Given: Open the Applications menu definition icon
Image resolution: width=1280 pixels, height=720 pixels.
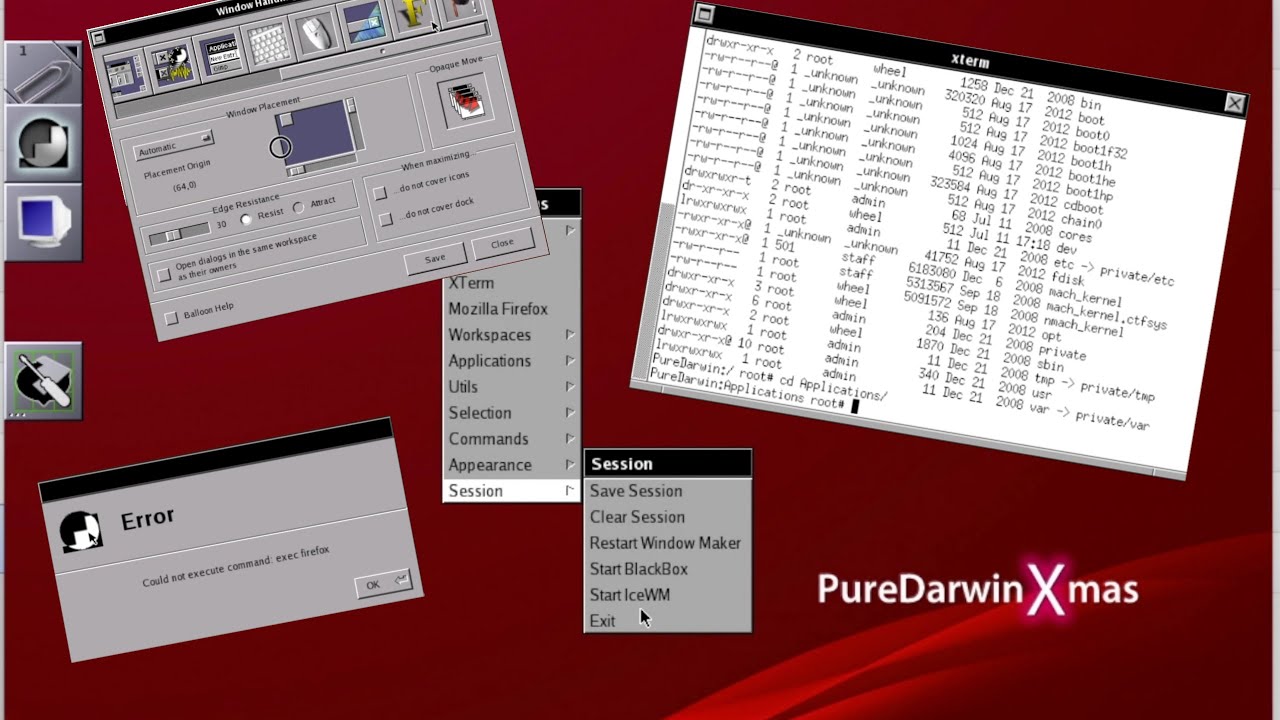Looking at the screenshot, I should pyautogui.click(x=222, y=56).
